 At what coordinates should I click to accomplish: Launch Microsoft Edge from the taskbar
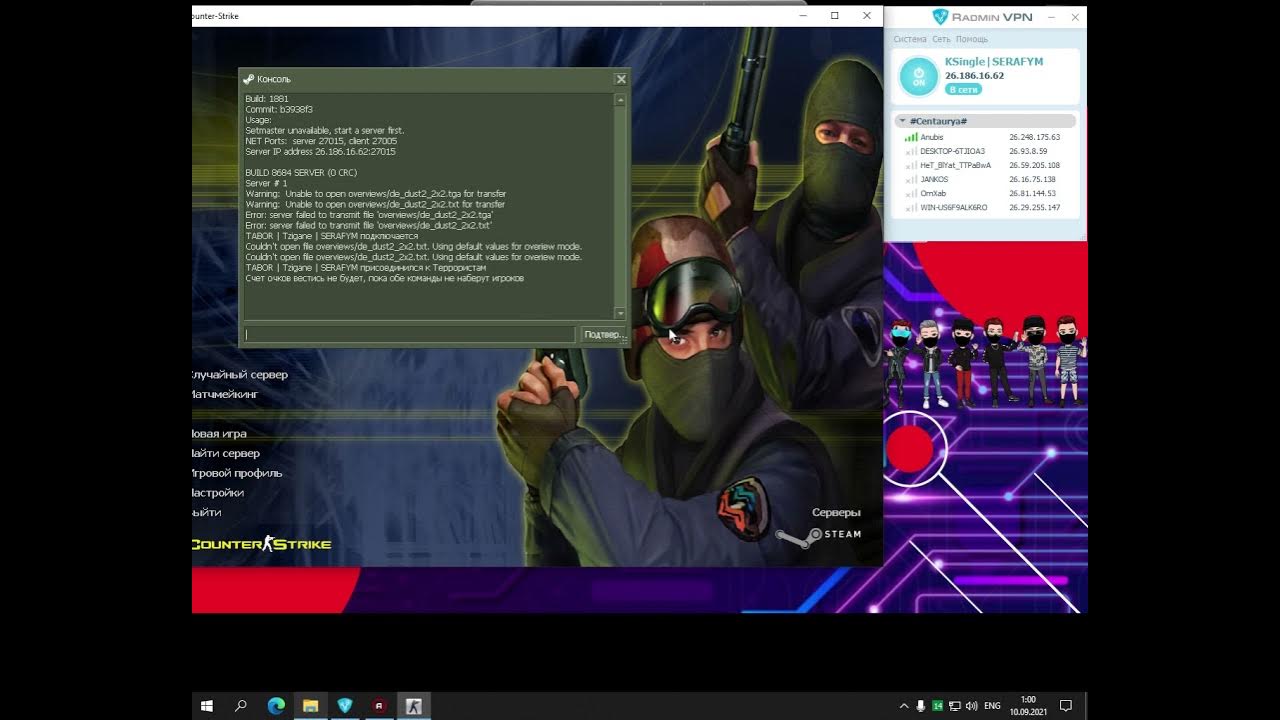[x=276, y=706]
